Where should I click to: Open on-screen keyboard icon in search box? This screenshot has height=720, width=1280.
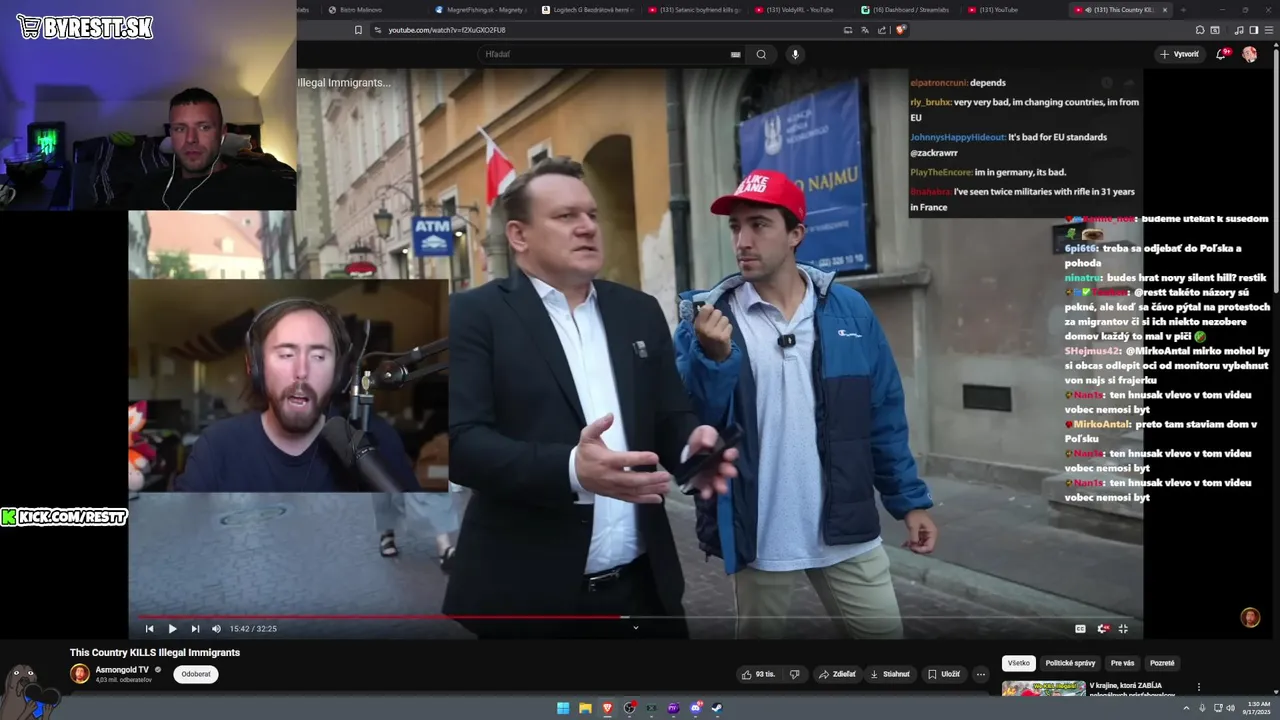tap(735, 54)
